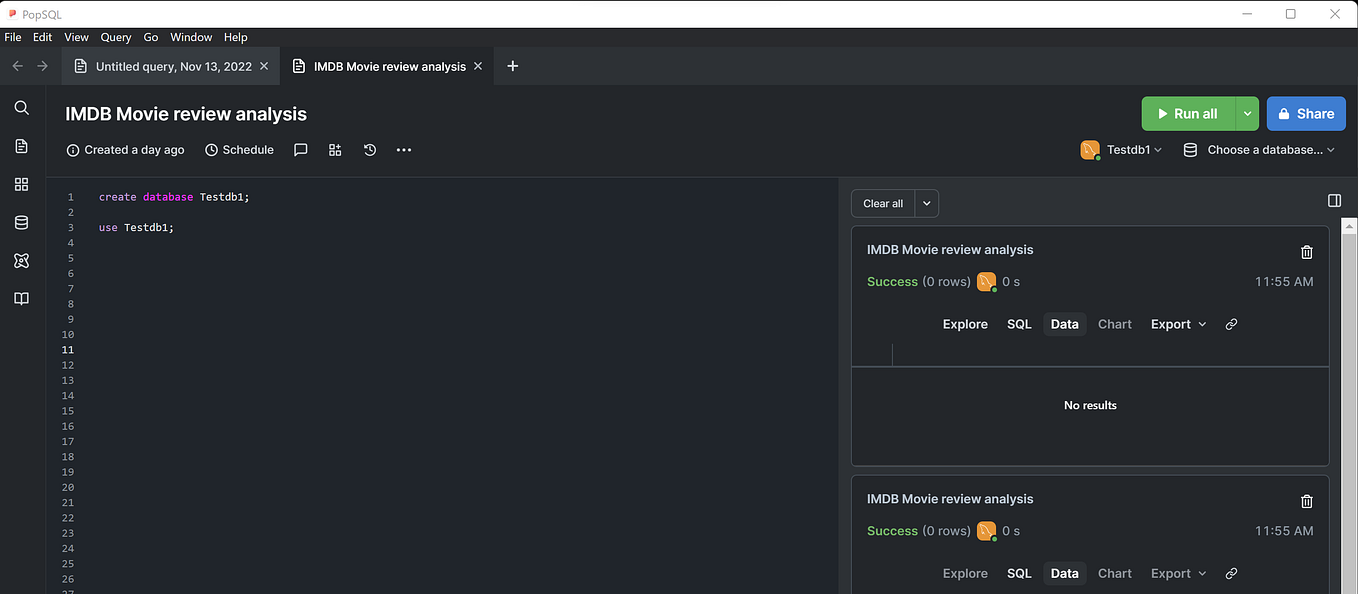
Task: Expand the Clear all dropdown arrow
Action: click(927, 203)
